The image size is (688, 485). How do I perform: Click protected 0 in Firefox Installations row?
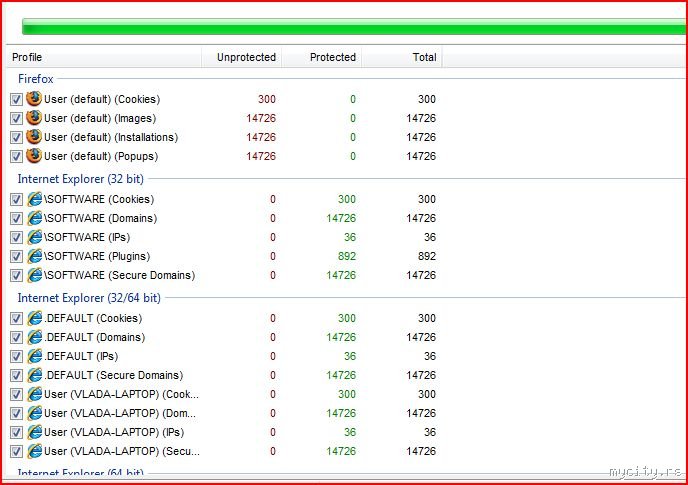click(353, 137)
